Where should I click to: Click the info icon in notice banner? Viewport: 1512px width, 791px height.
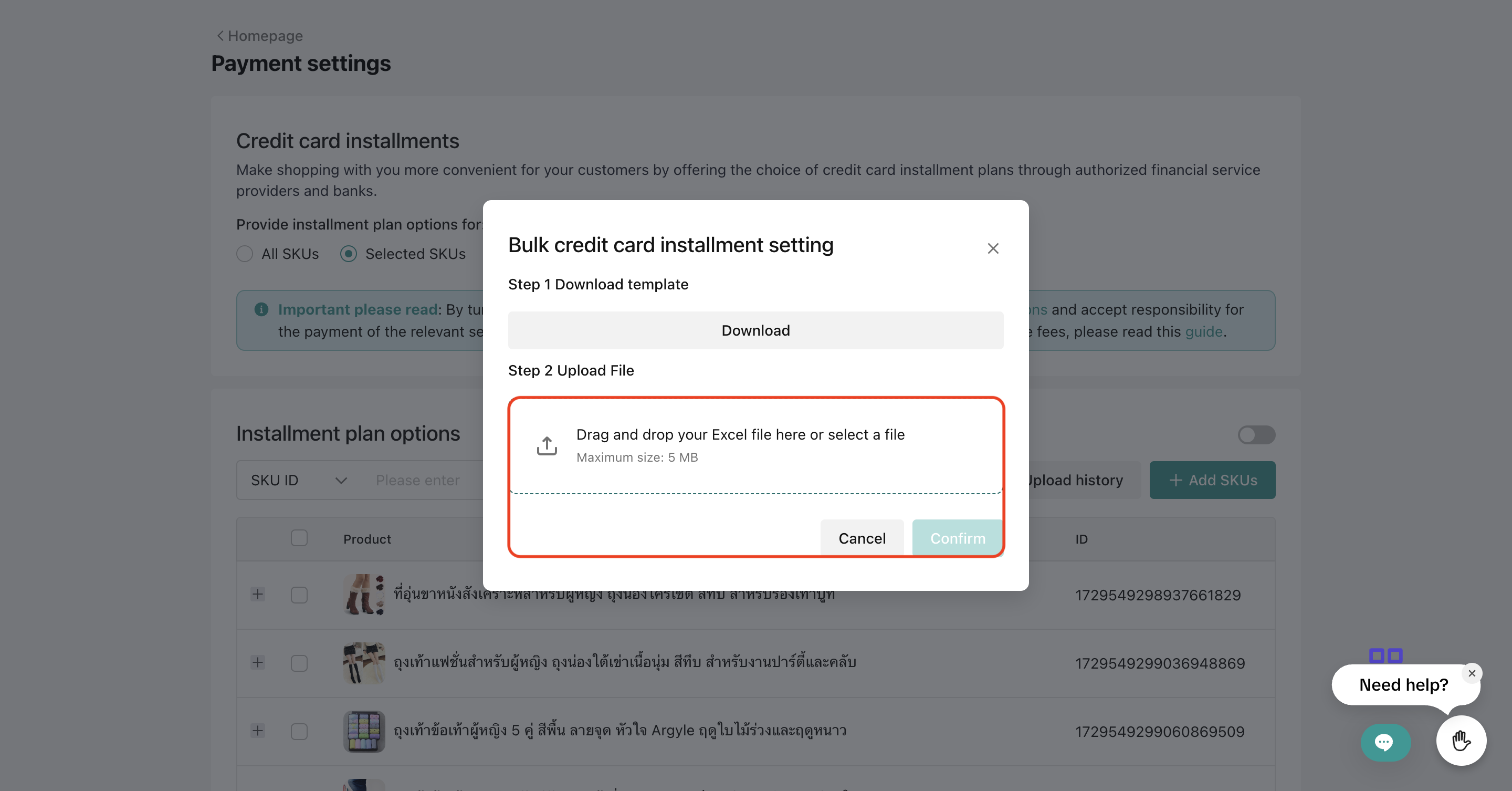point(261,309)
